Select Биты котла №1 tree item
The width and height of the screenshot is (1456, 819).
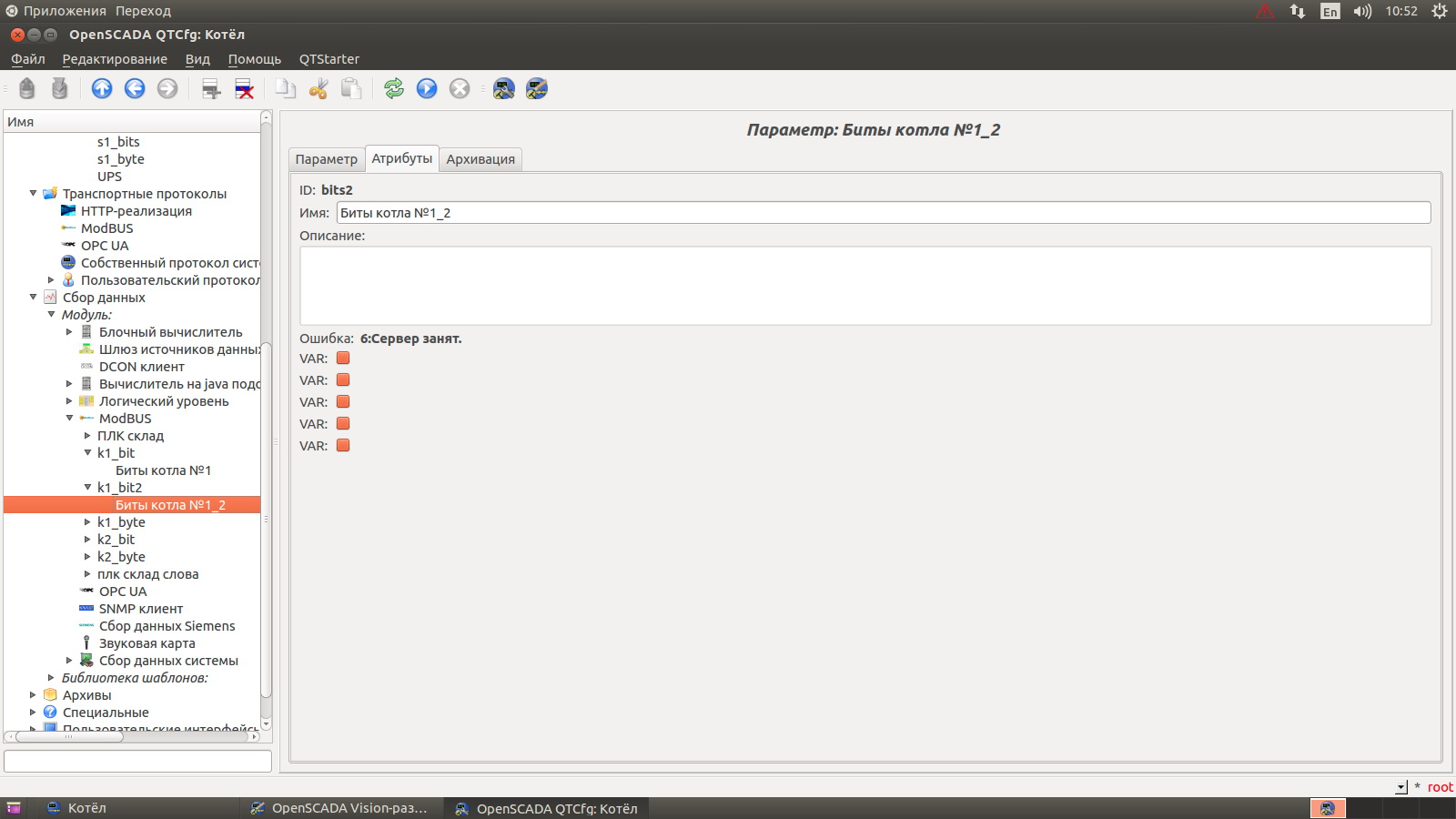click(163, 470)
